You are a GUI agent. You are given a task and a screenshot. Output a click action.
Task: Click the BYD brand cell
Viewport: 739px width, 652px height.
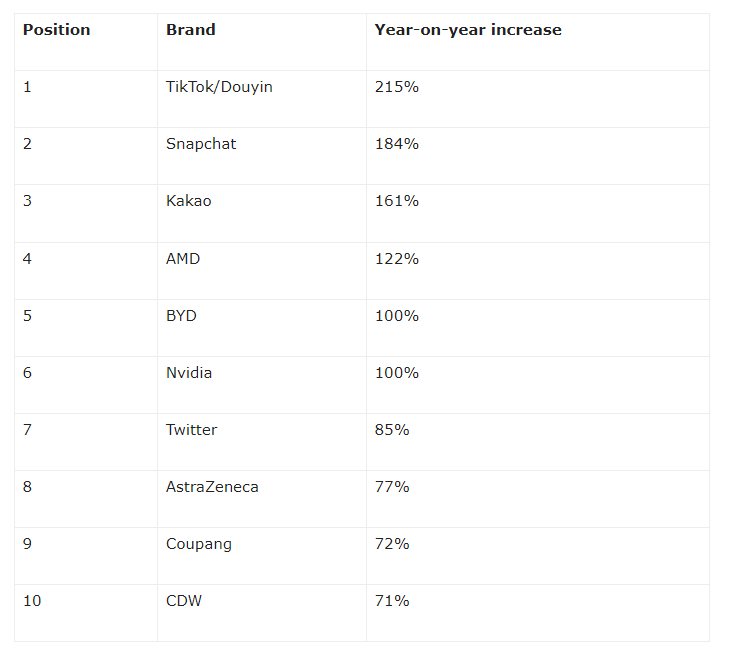click(x=181, y=316)
